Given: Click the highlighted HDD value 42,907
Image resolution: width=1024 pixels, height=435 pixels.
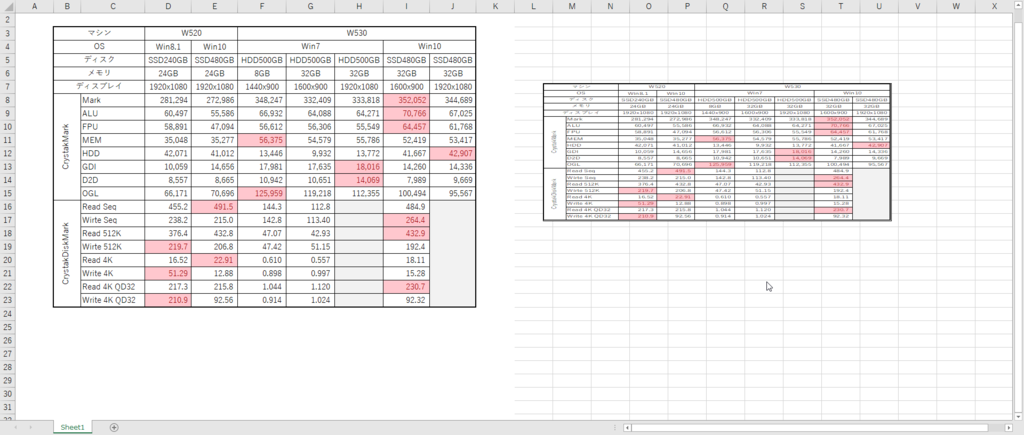Looking at the screenshot, I should pyautogui.click(x=453, y=153).
